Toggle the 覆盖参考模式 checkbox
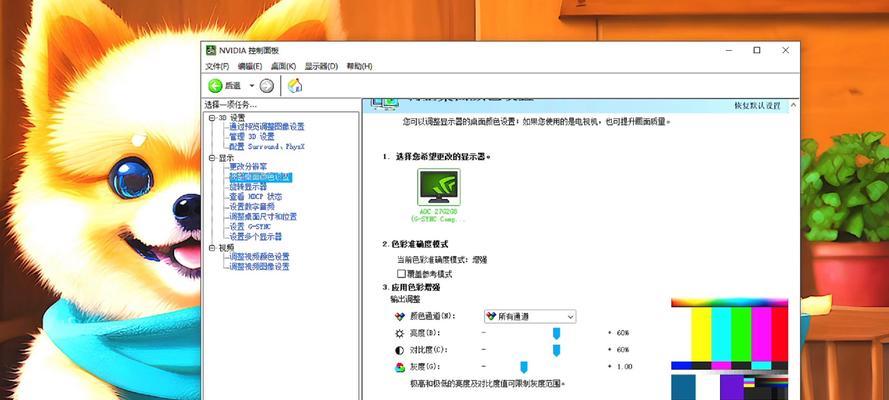This screenshot has height=400, width=889. click(x=402, y=274)
